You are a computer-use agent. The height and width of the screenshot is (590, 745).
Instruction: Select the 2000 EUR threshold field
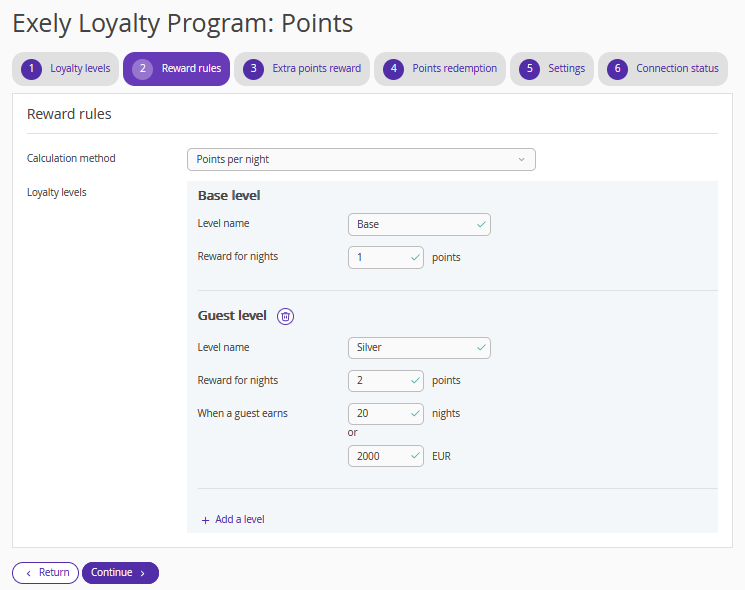point(386,456)
